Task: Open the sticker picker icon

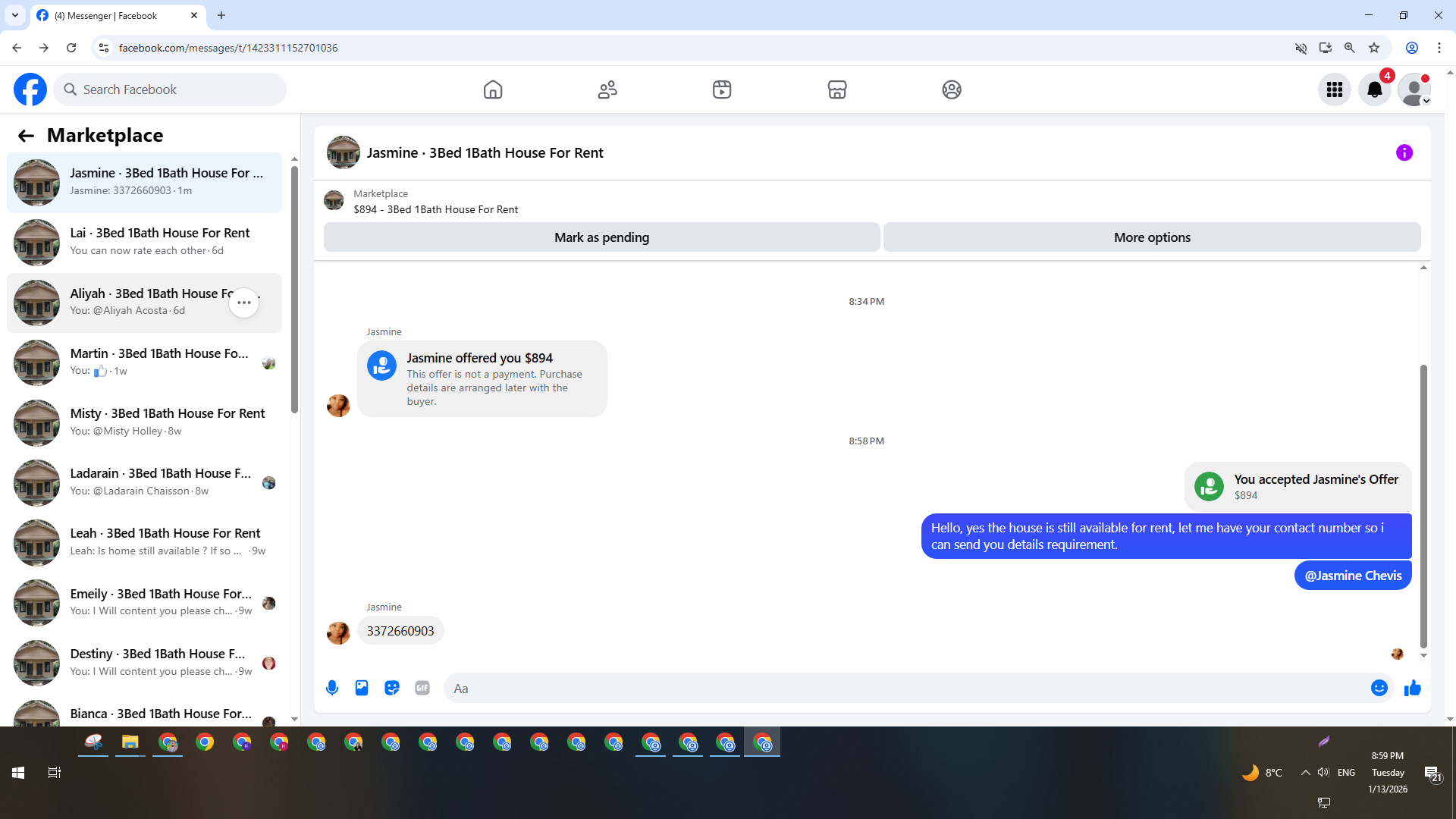Action: (x=392, y=688)
